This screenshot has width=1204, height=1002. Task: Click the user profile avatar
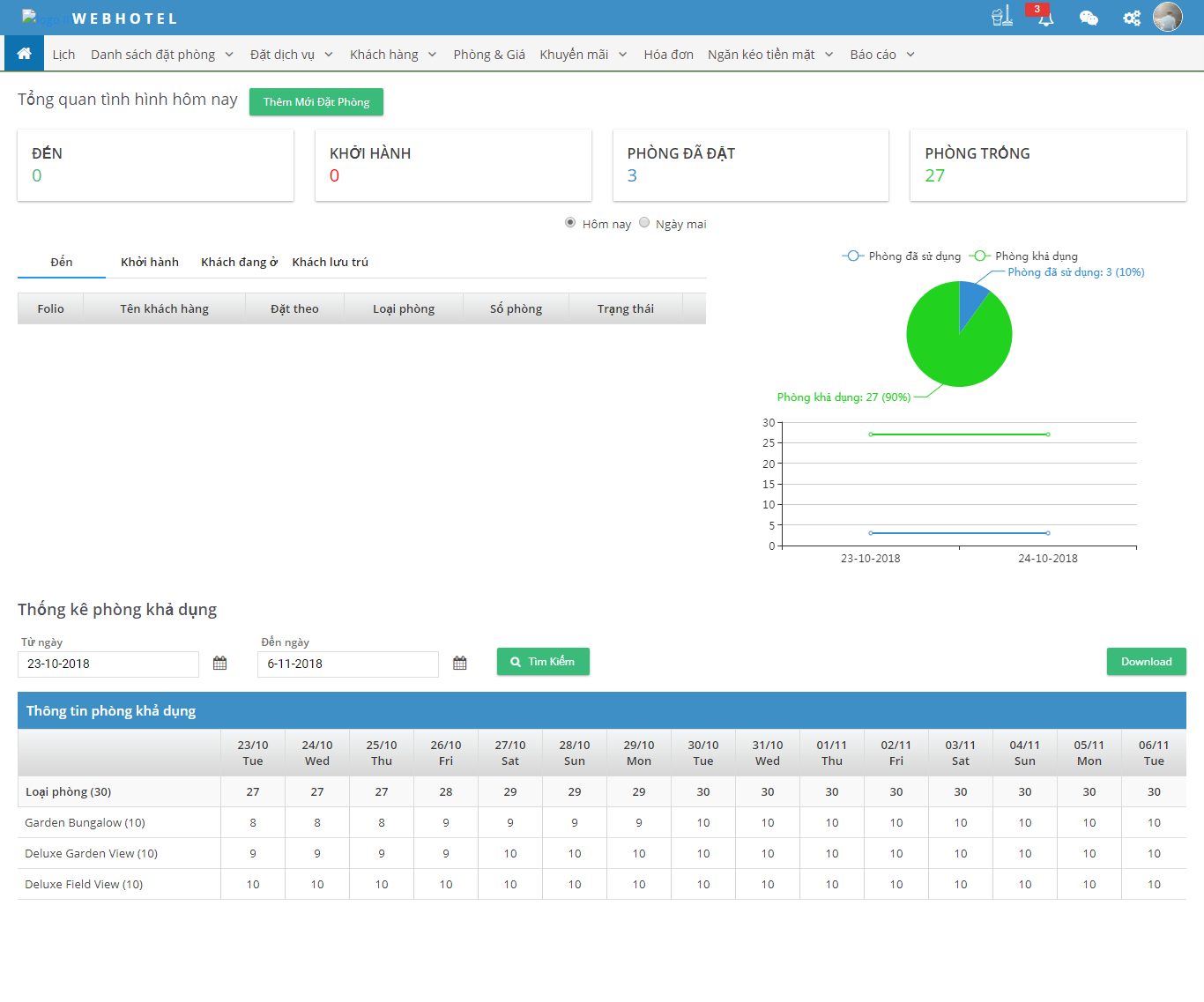click(x=1168, y=17)
